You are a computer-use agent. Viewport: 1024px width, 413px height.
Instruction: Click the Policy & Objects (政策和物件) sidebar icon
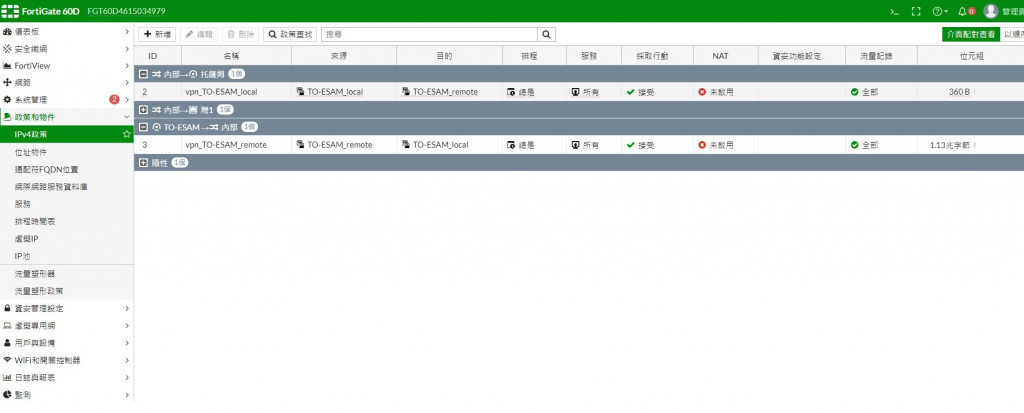[7, 117]
